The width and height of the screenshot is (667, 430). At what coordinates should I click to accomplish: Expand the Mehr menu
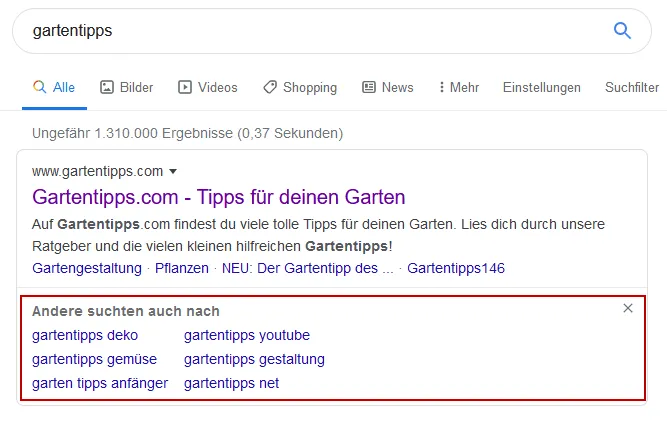(459, 88)
